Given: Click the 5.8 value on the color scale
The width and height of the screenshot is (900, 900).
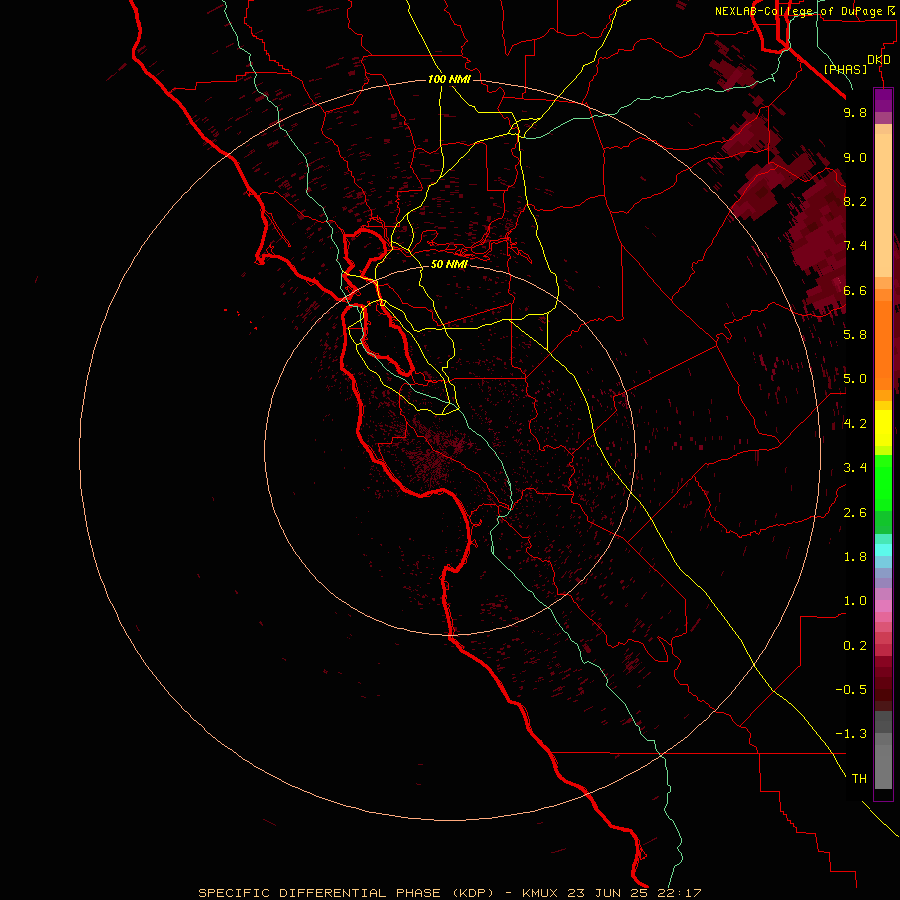Looking at the screenshot, I should coord(855,335).
